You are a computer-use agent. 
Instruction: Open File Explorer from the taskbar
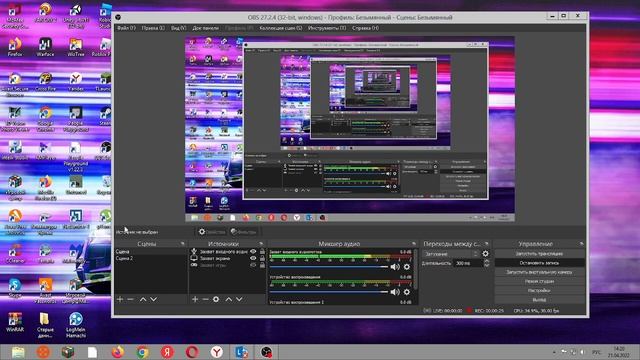pos(18,352)
